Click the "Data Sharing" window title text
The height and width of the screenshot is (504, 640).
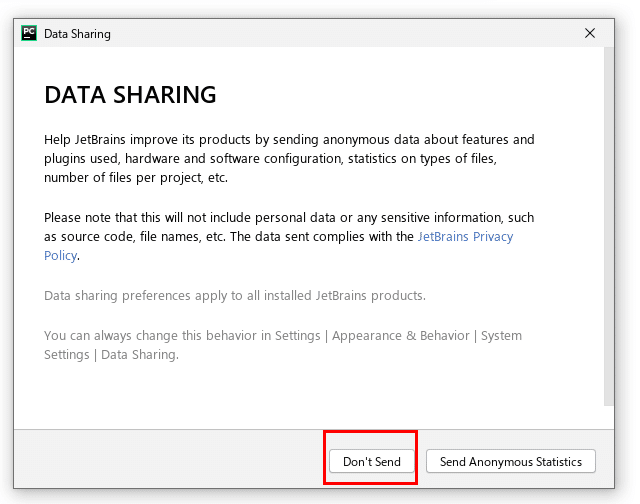coord(77,33)
